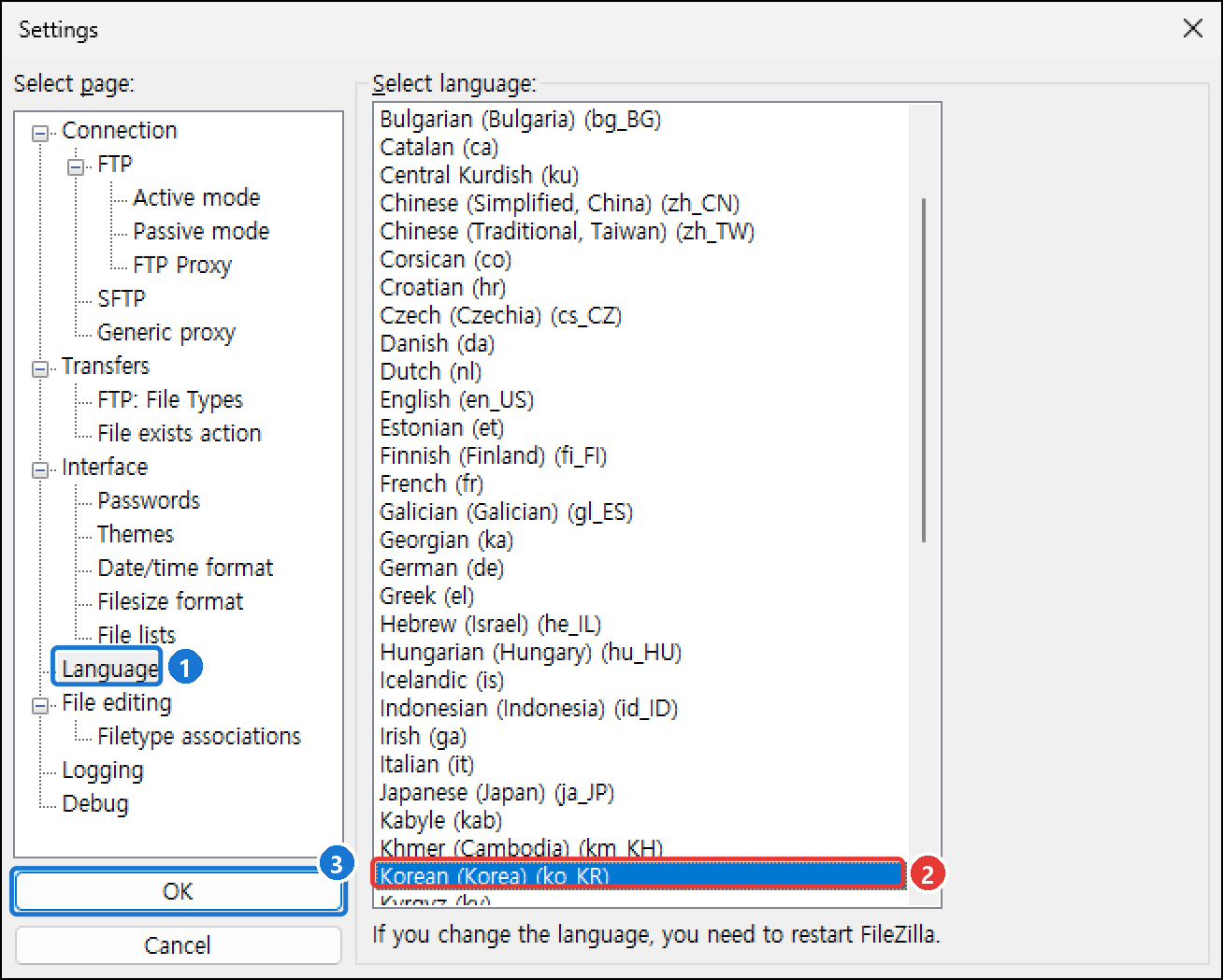Pick Italian (it) language
1223x980 pixels.
(640, 764)
